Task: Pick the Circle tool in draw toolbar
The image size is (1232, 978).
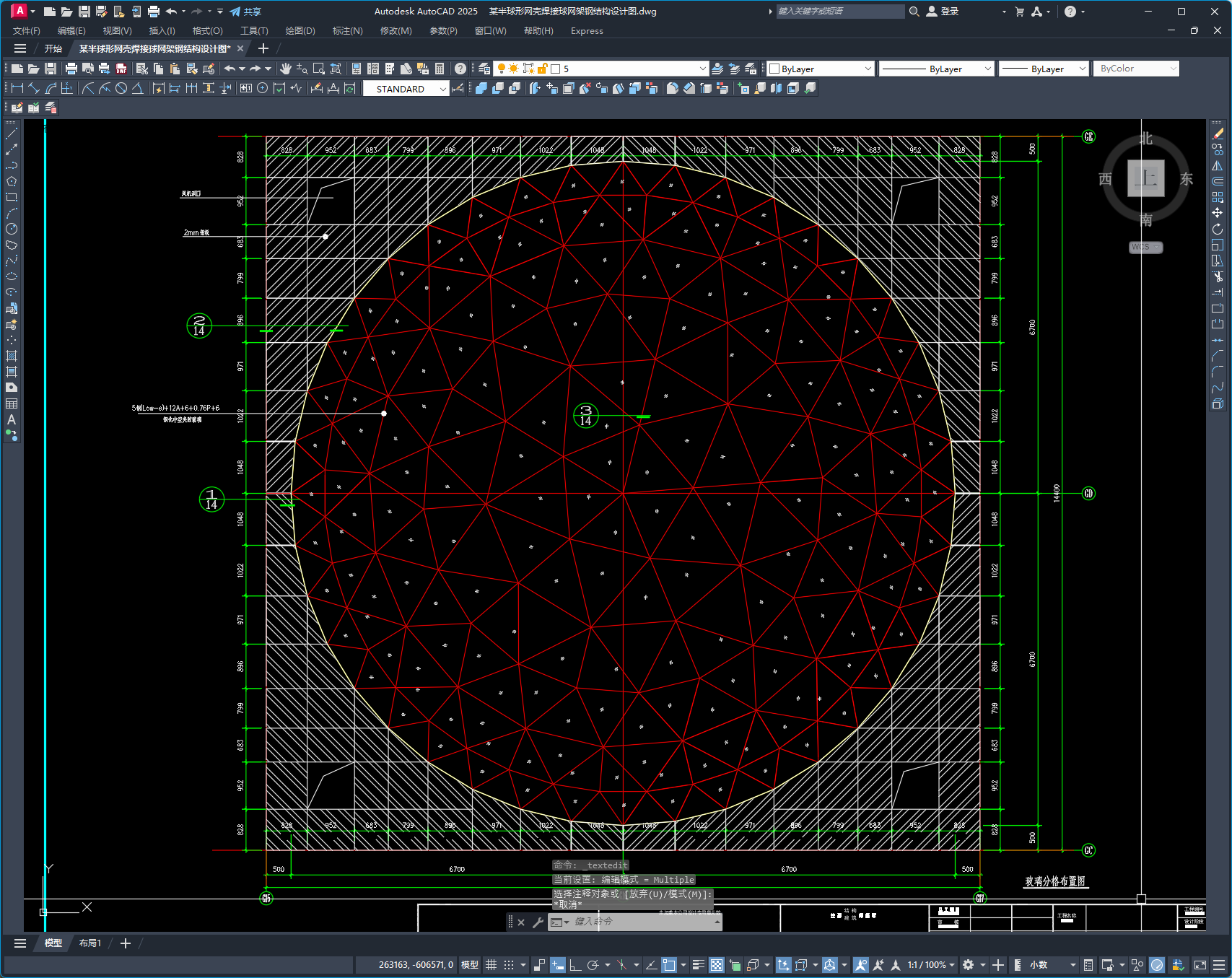Action: click(12, 229)
